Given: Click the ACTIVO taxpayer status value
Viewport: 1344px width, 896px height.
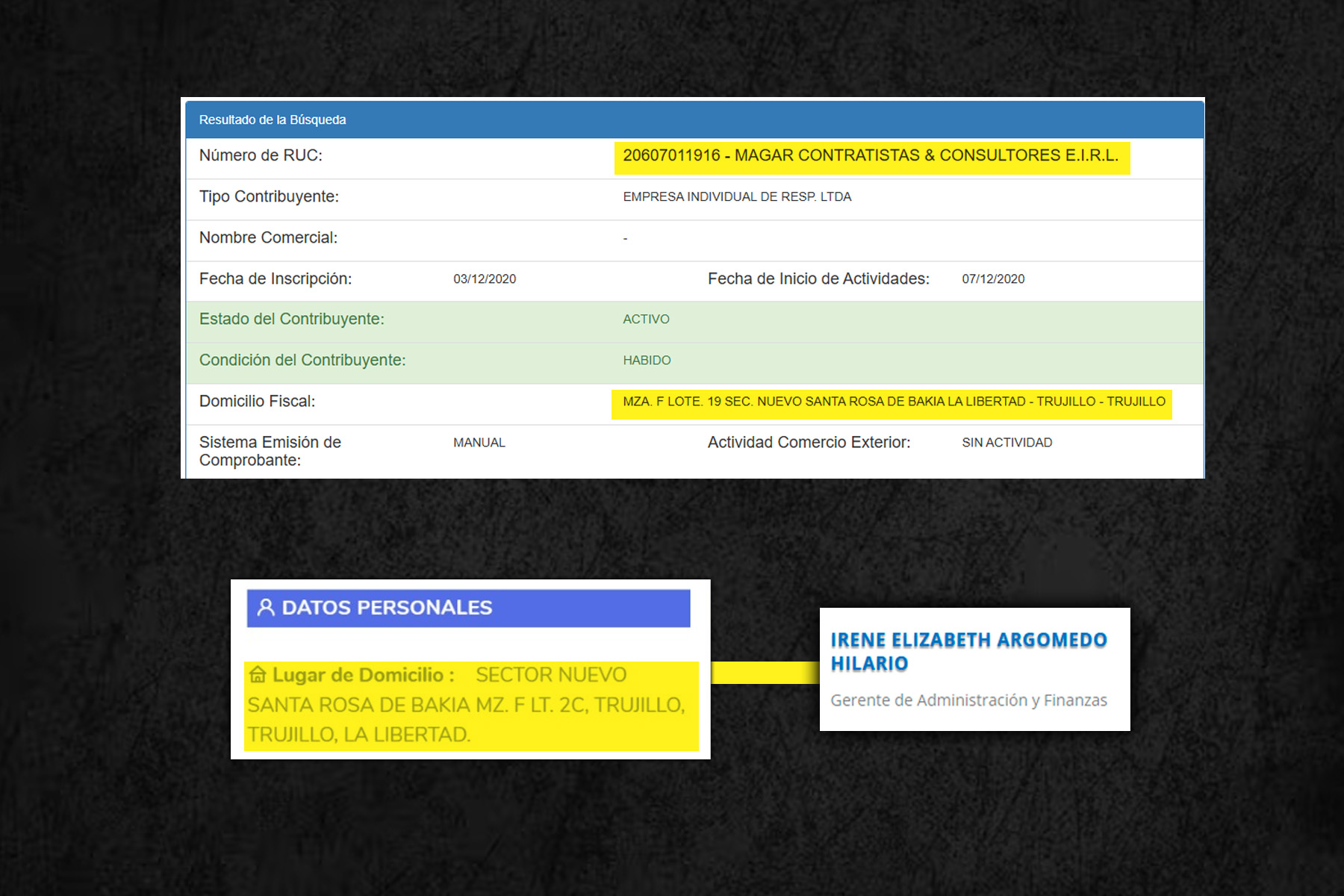Looking at the screenshot, I should point(646,320).
